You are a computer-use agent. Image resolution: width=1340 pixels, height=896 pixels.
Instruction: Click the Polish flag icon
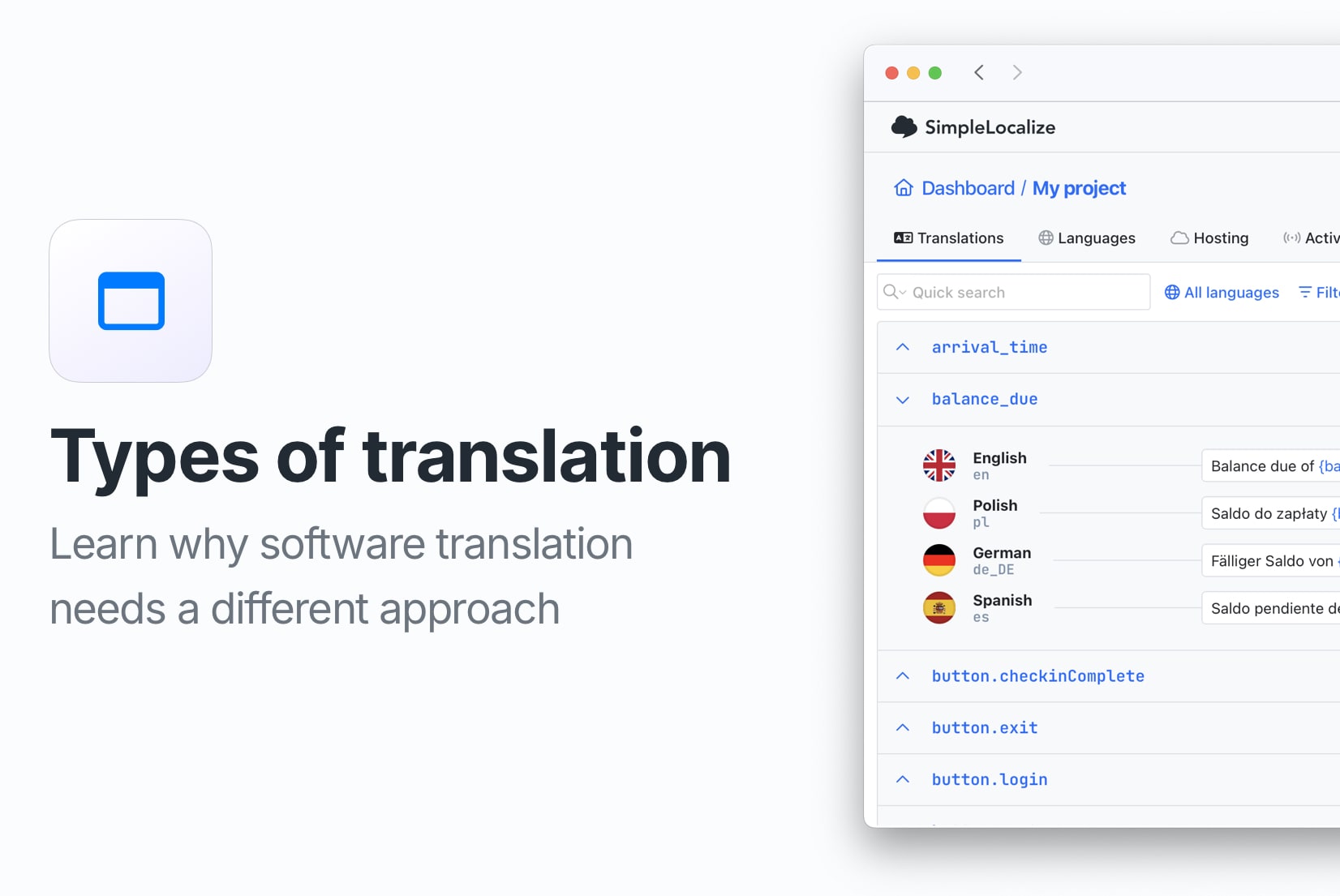939,513
